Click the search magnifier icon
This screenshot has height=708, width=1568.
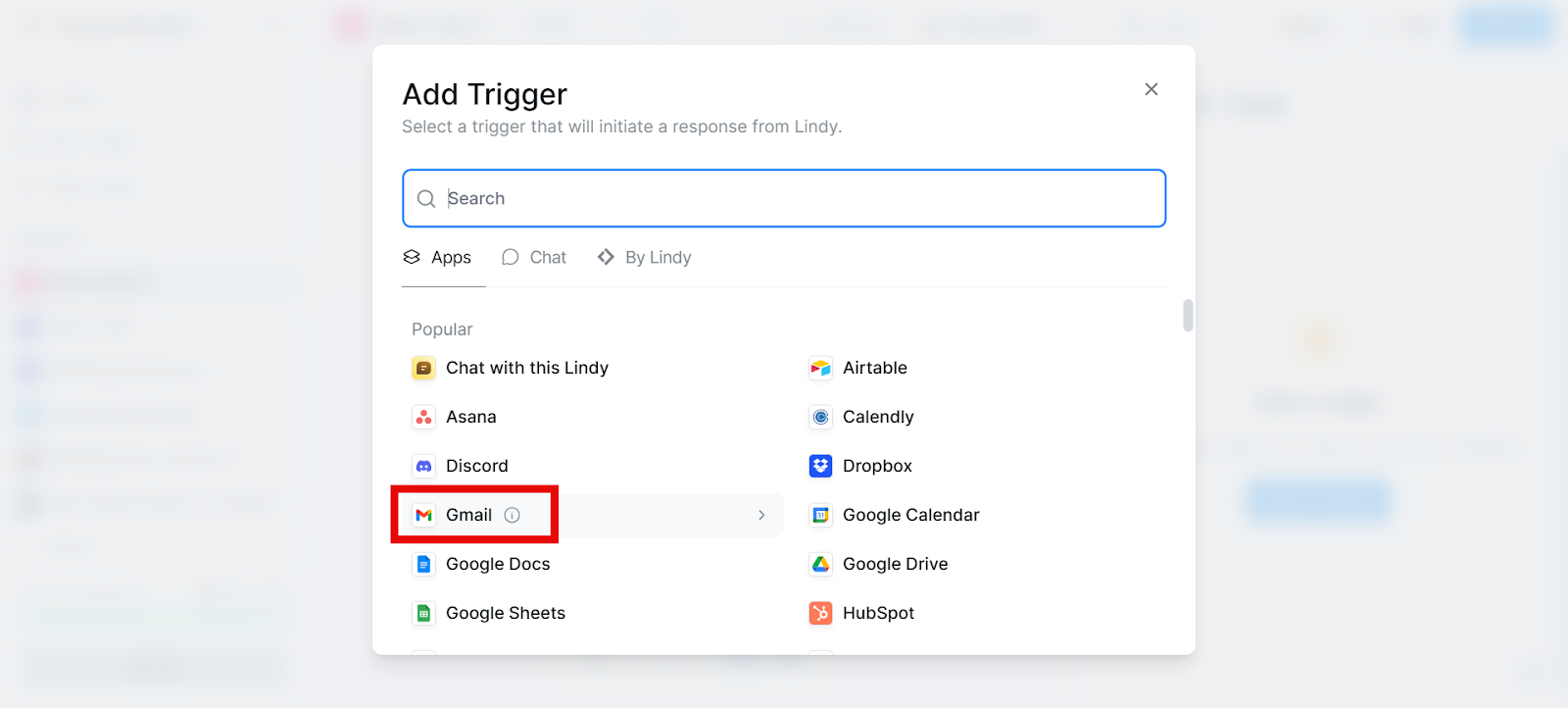tap(426, 199)
